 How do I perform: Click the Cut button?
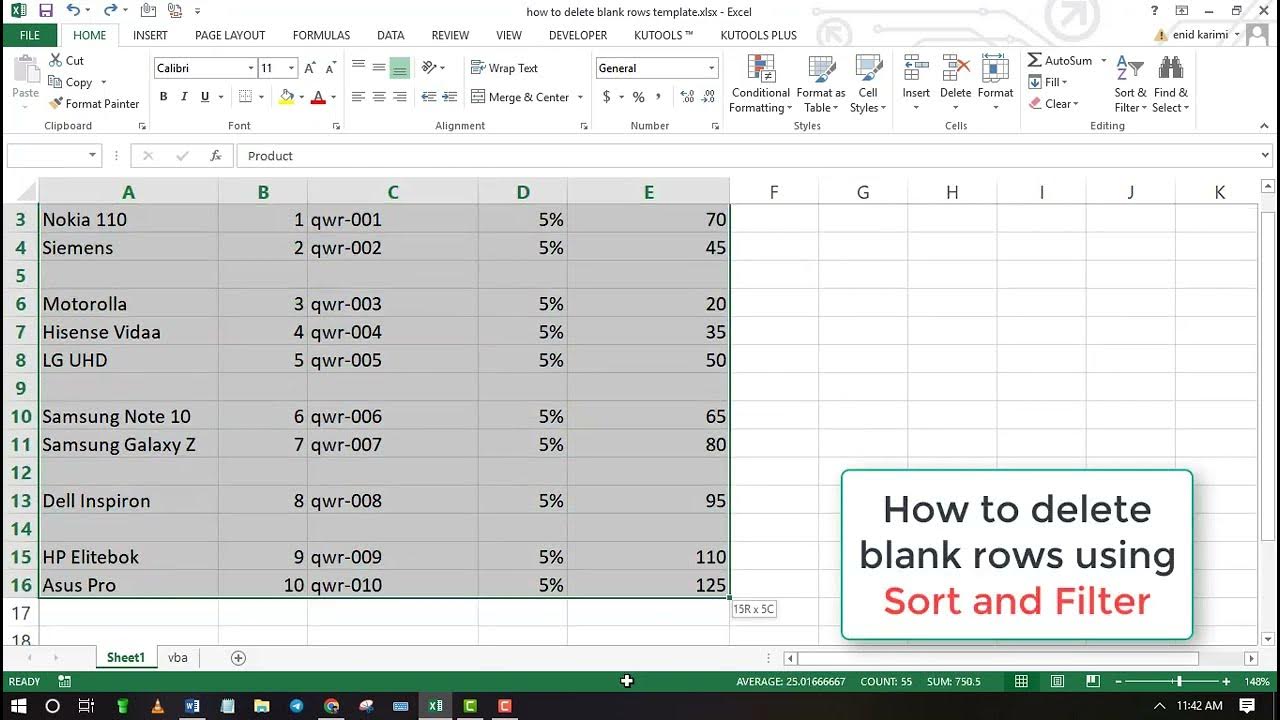coord(66,61)
